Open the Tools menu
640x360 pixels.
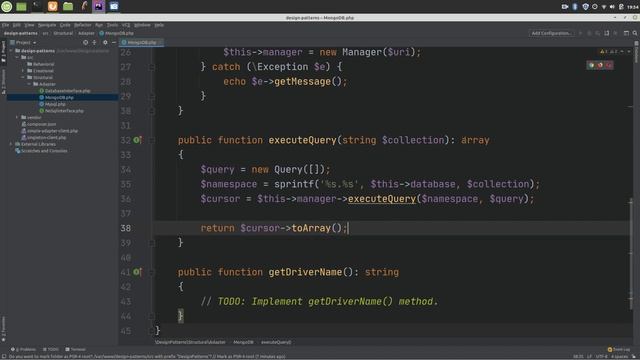coord(112,25)
